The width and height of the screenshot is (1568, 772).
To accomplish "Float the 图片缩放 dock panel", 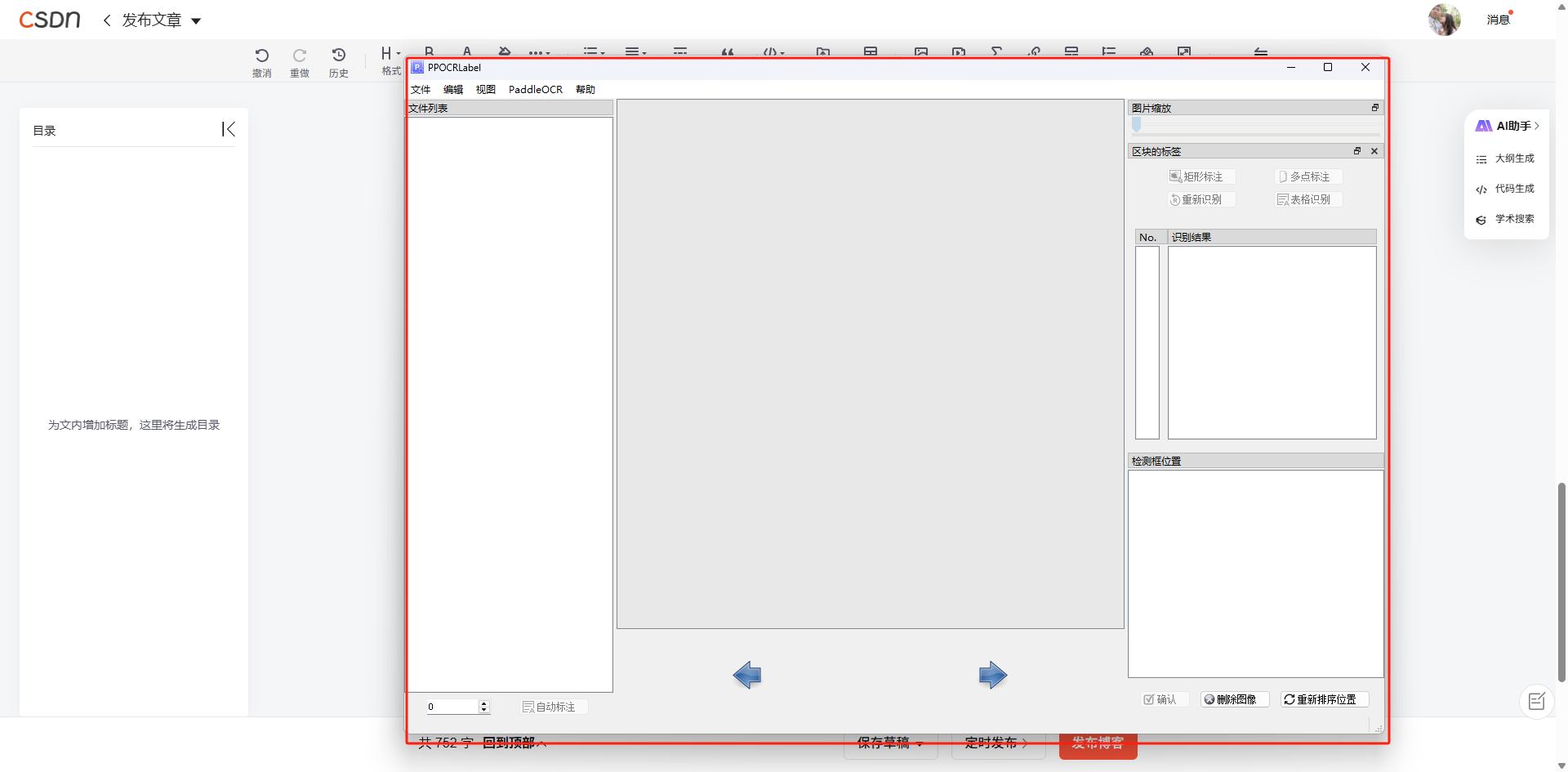I will click(1375, 108).
